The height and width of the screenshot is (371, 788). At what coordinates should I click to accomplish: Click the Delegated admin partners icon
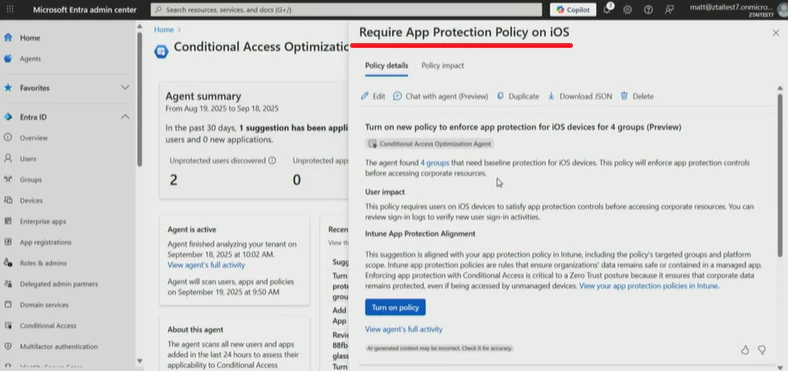[x=8, y=284]
